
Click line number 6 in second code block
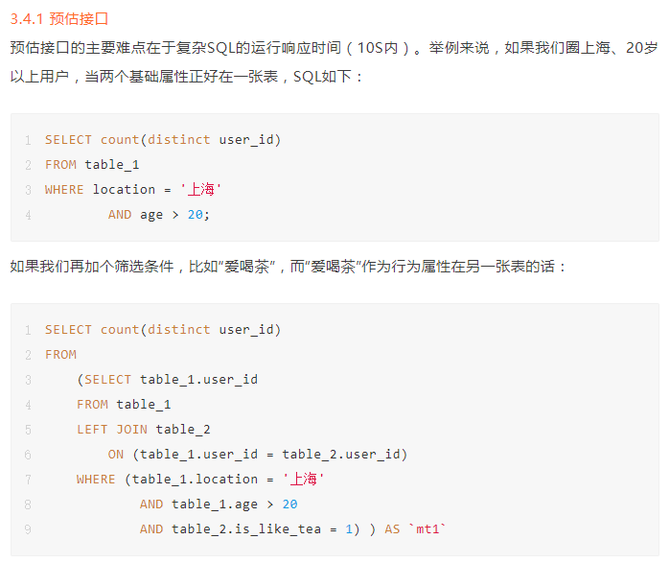tap(28, 455)
